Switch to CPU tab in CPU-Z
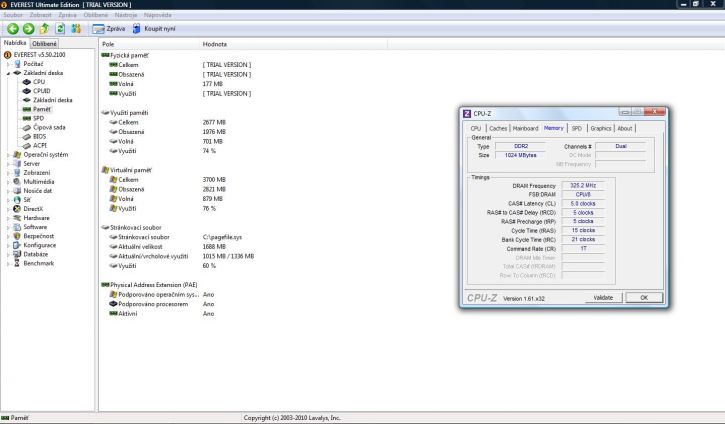 pos(476,129)
